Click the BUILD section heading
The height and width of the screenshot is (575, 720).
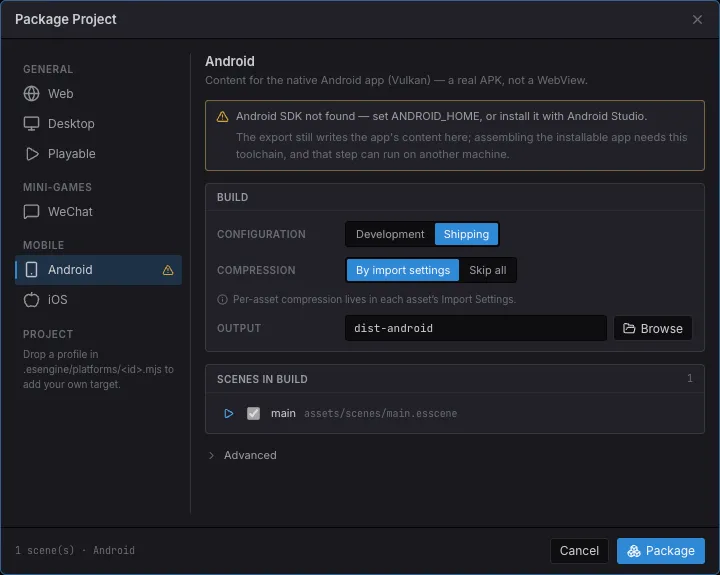click(x=232, y=197)
